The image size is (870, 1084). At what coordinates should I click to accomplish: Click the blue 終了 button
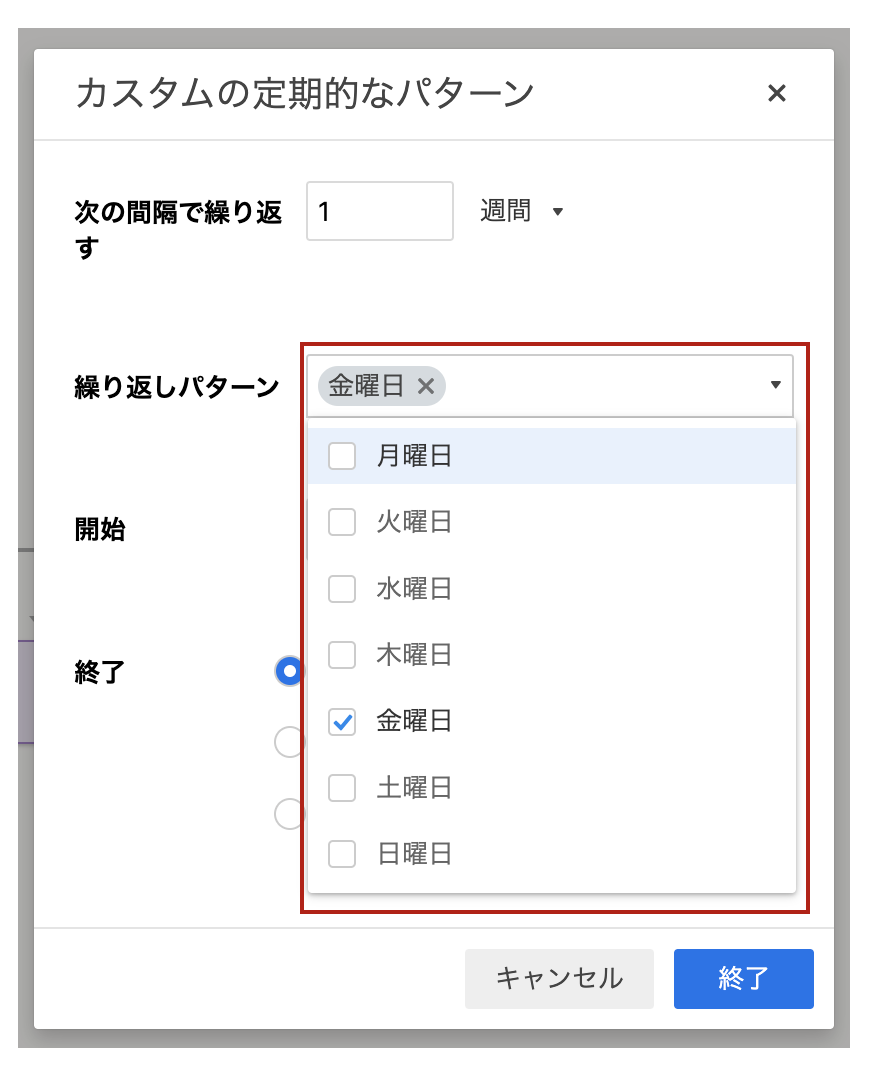[743, 978]
